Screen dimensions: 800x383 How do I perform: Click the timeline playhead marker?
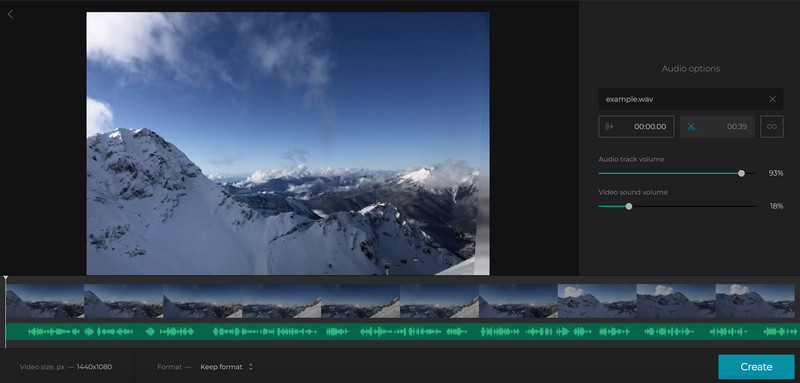[6, 278]
